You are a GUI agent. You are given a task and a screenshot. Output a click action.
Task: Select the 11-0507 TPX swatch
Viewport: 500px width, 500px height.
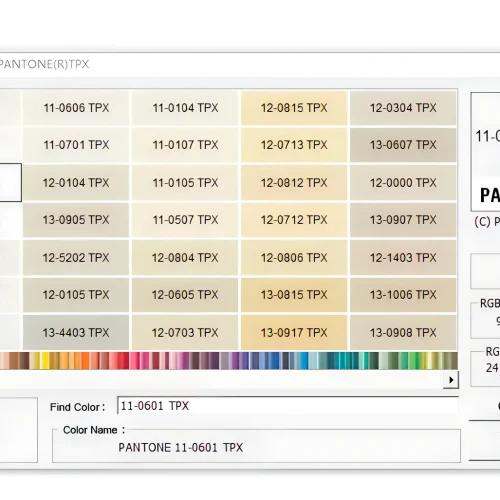pyautogui.click(x=185, y=220)
